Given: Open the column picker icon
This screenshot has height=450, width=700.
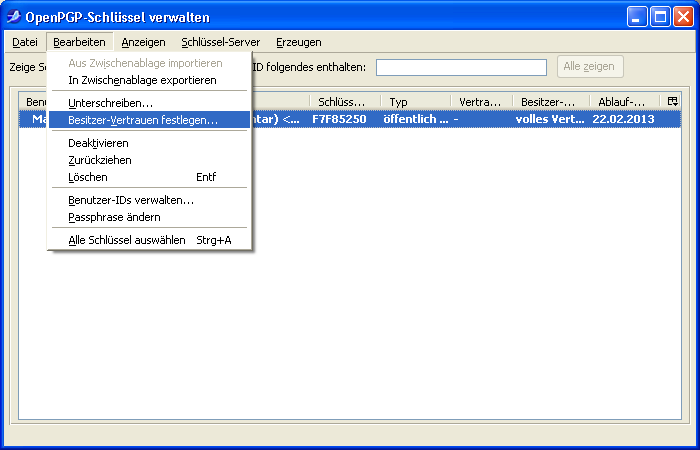Looking at the screenshot, I should (x=672, y=102).
